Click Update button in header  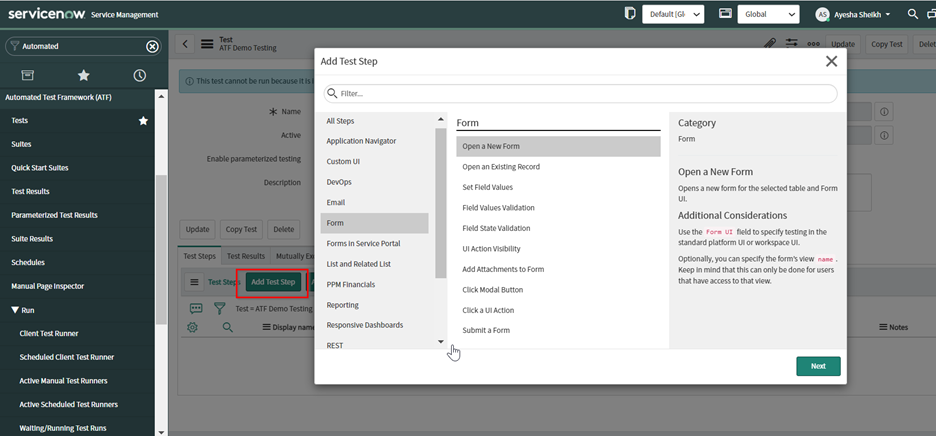[x=843, y=44]
